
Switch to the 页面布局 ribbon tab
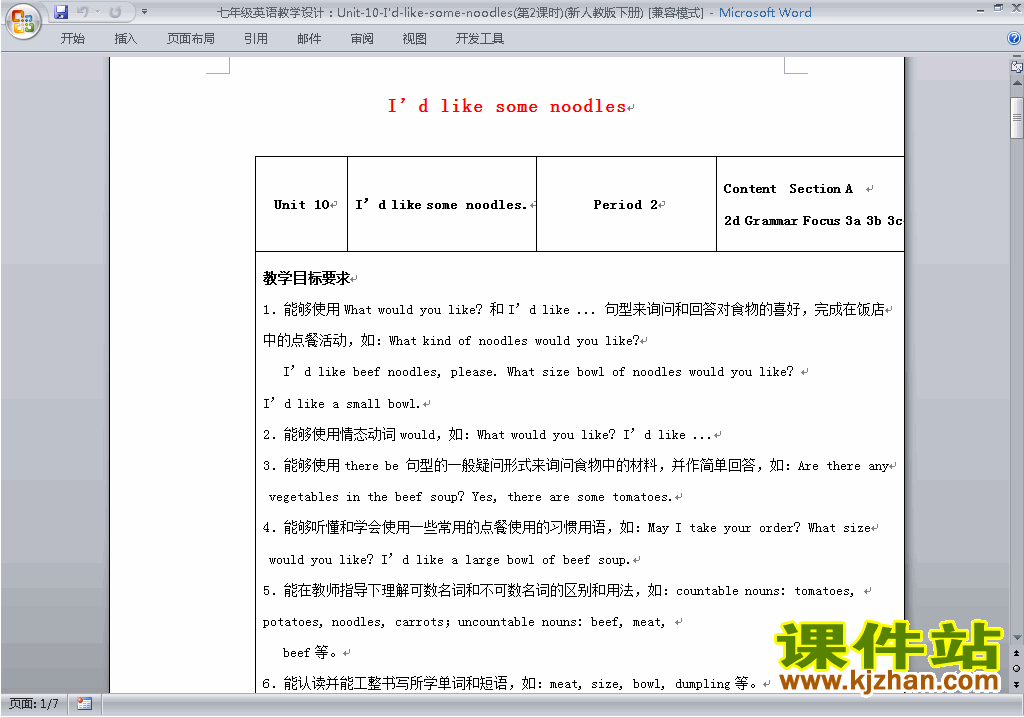191,39
